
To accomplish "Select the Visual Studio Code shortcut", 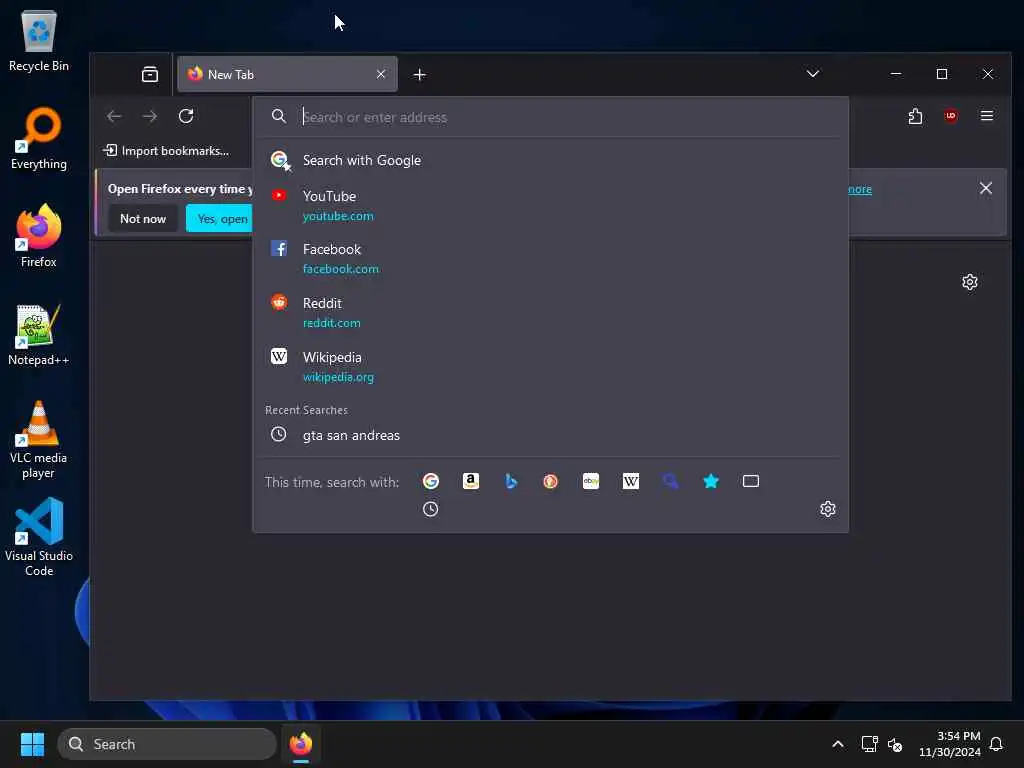I will pos(39,537).
